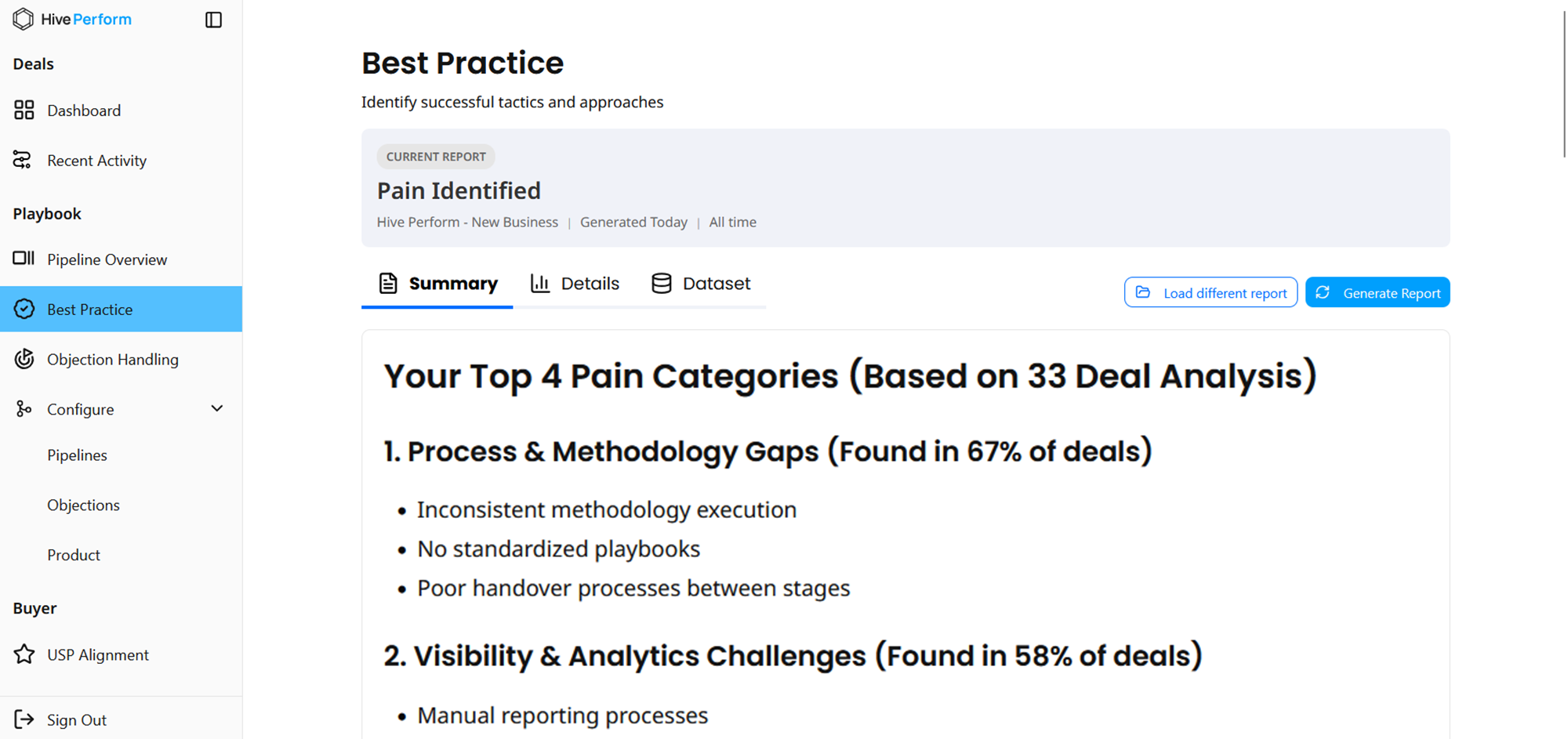
Task: Click the USP Alignment star icon
Action: pos(24,654)
